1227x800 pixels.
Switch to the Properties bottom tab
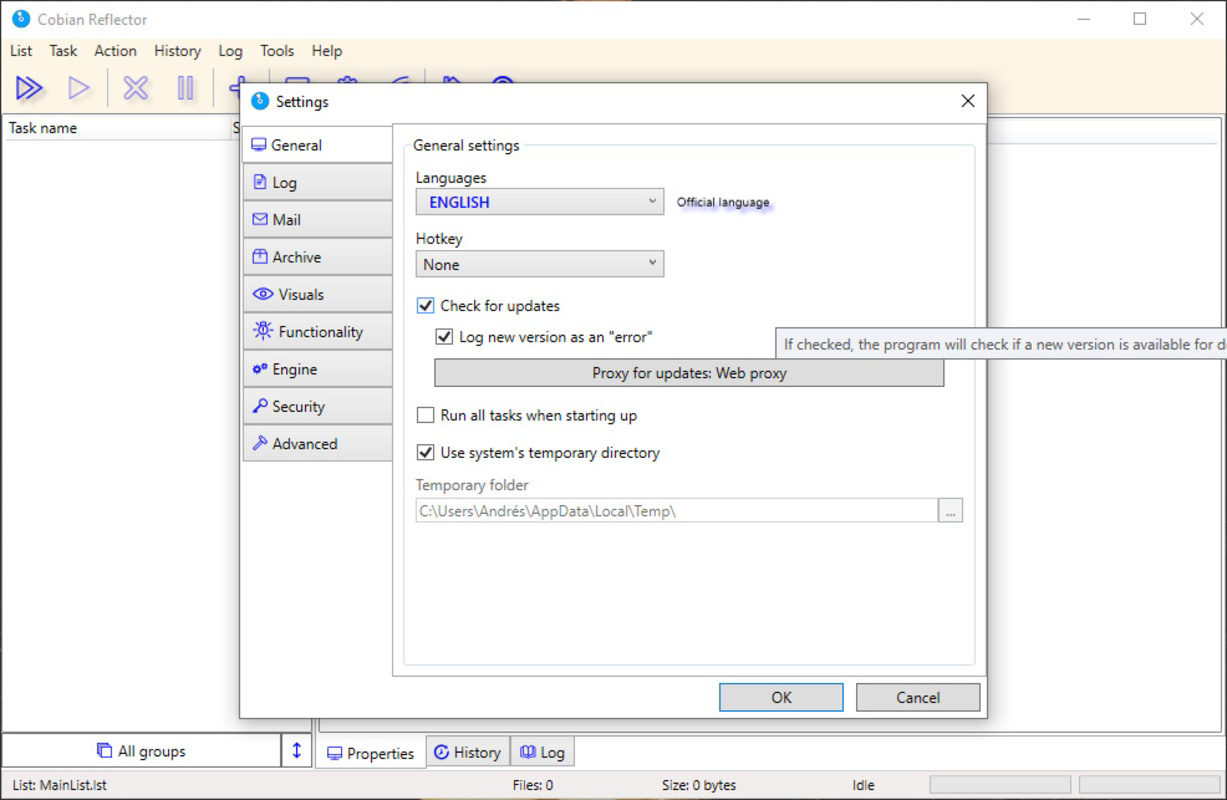(370, 753)
